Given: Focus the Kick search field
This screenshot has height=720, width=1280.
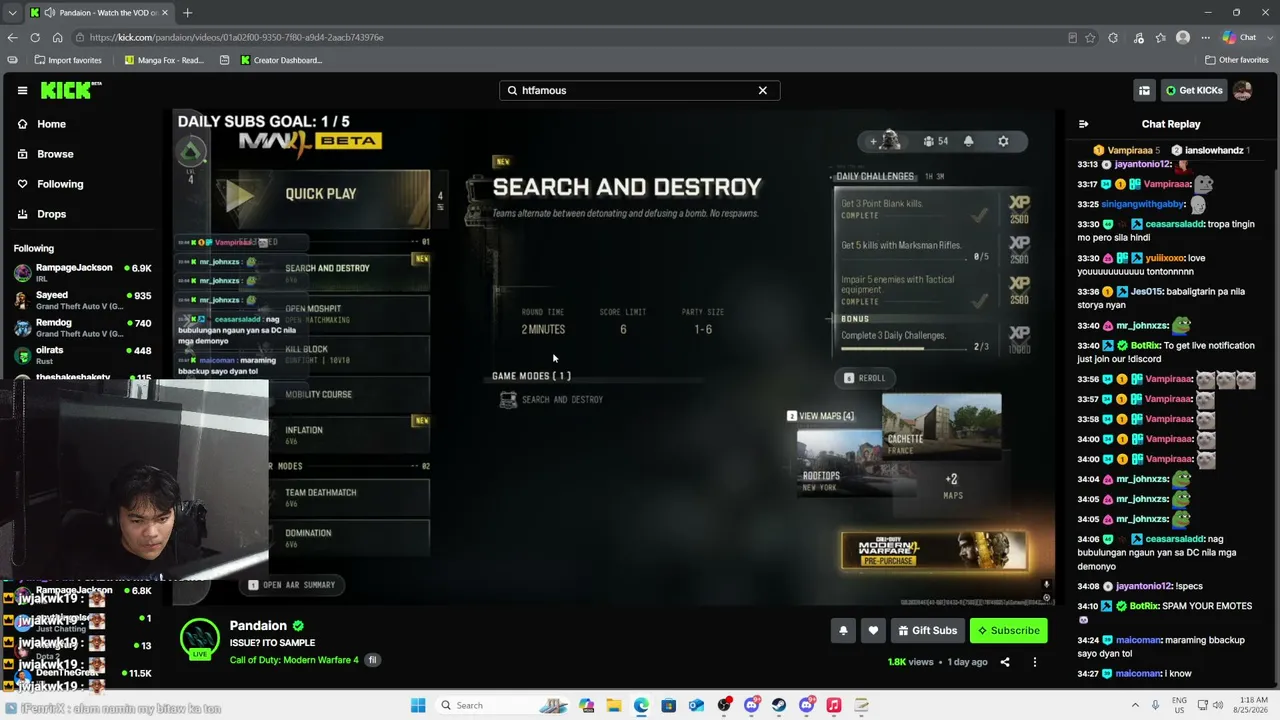Looking at the screenshot, I should coord(639,90).
